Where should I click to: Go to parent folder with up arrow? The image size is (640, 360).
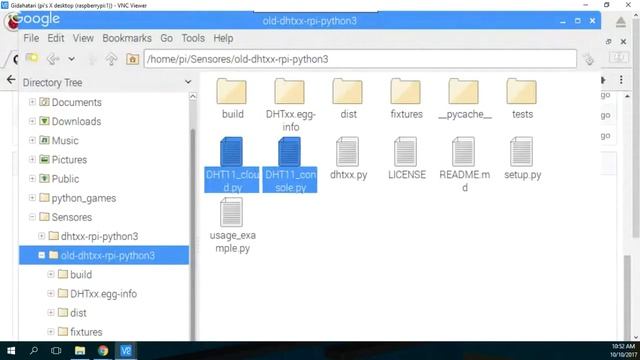111,59
